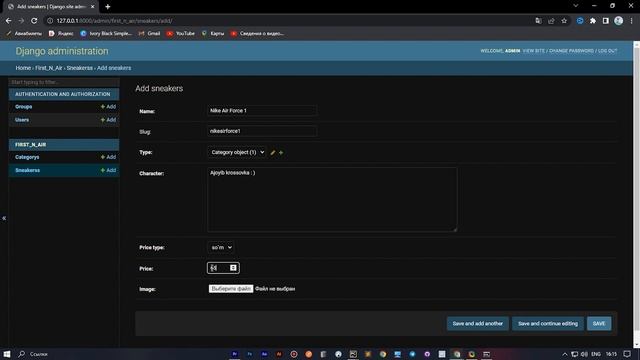Add a new User via Add link
This screenshot has height=360, width=640.
pyautogui.click(x=109, y=120)
